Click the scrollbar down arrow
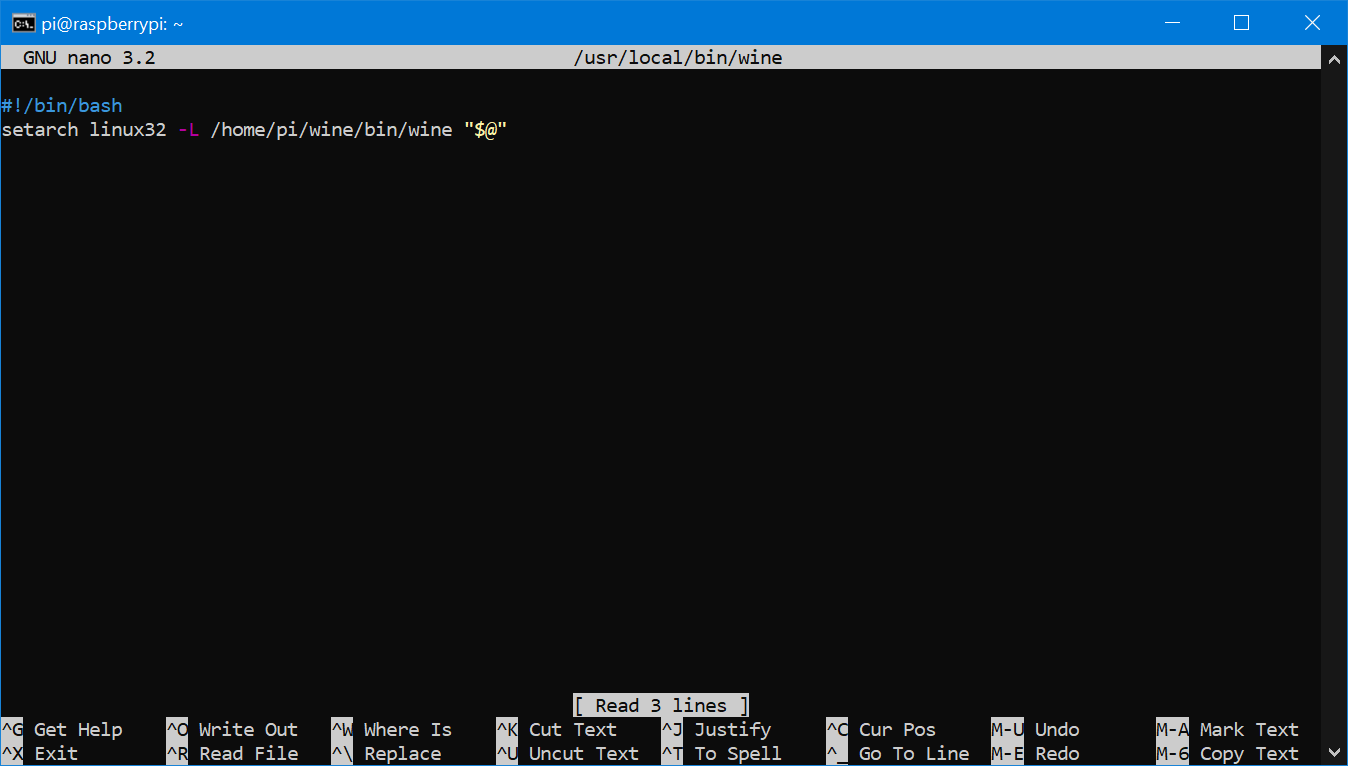The width and height of the screenshot is (1348, 766). (x=1334, y=752)
